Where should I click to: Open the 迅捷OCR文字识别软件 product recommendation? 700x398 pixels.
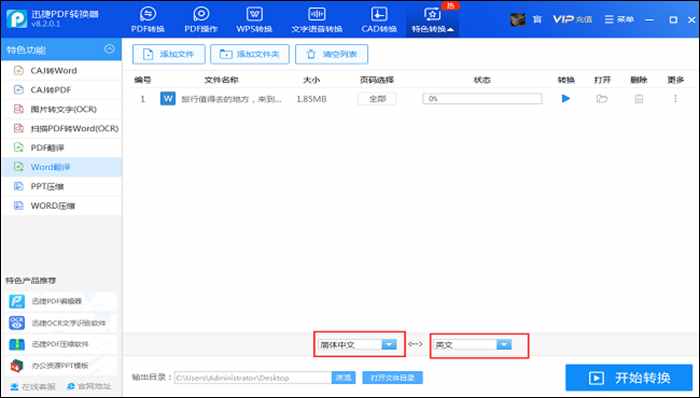pos(62,323)
